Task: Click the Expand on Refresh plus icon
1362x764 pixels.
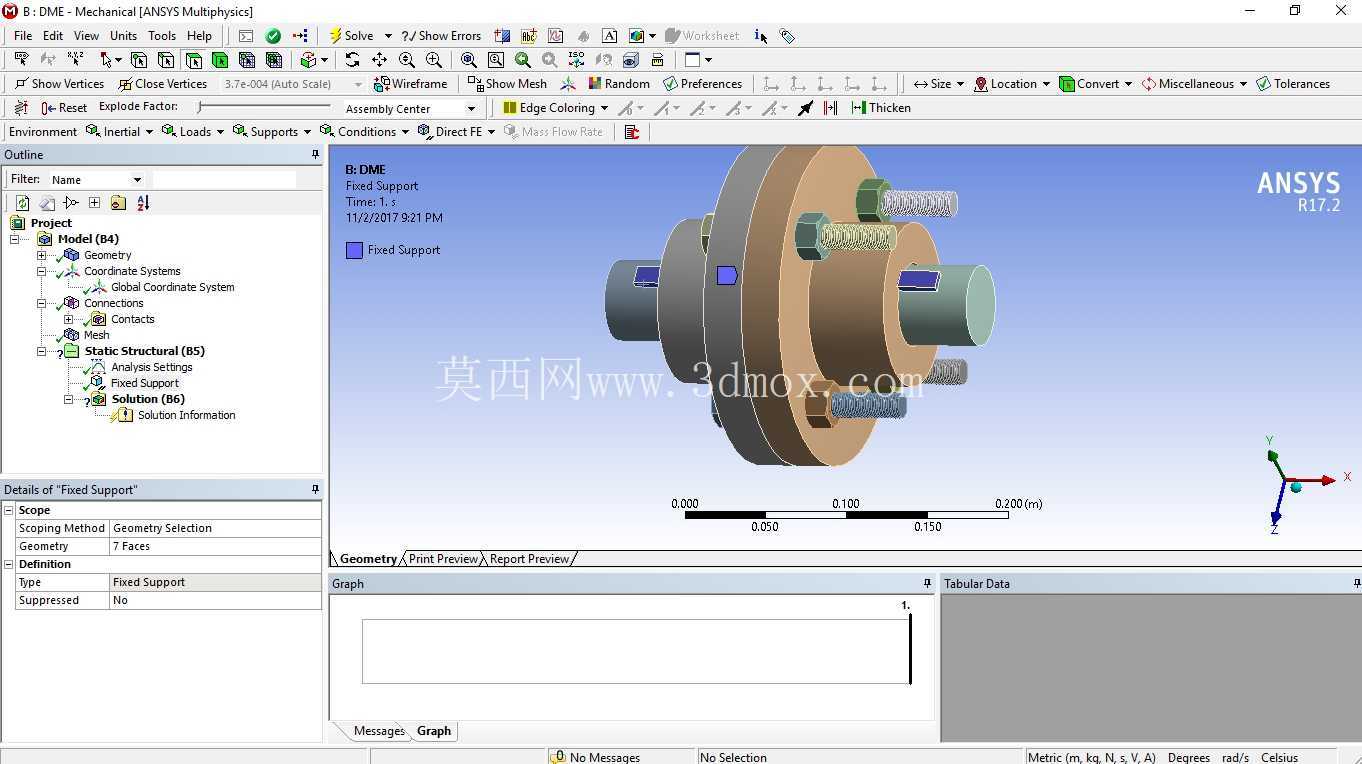Action: [94, 203]
